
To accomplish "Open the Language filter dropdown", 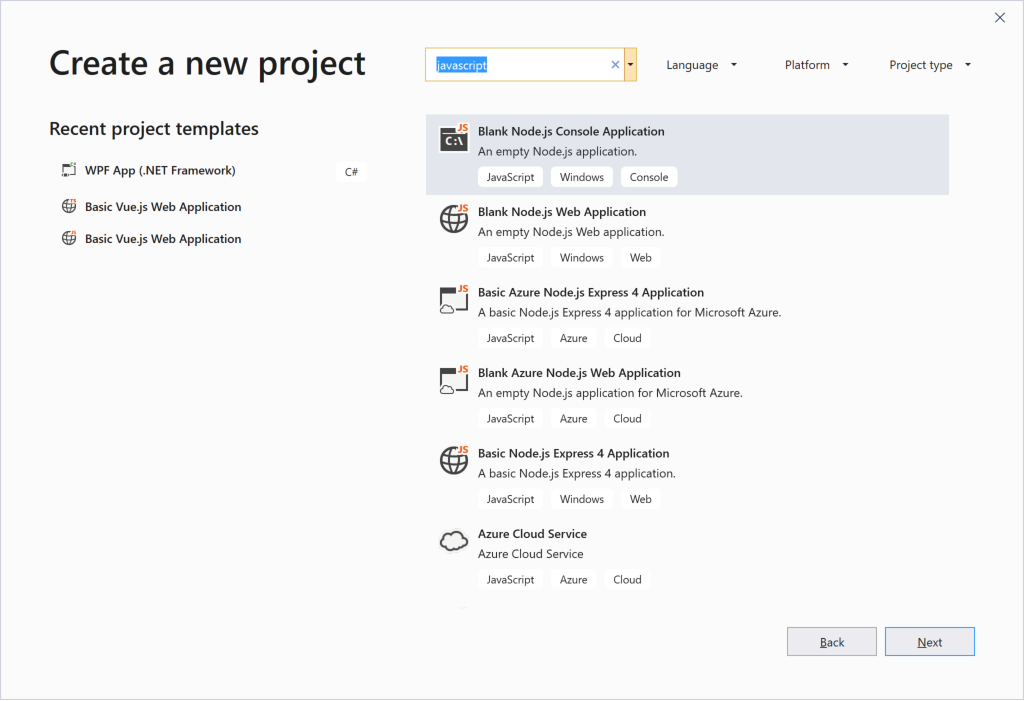I will click(701, 65).
